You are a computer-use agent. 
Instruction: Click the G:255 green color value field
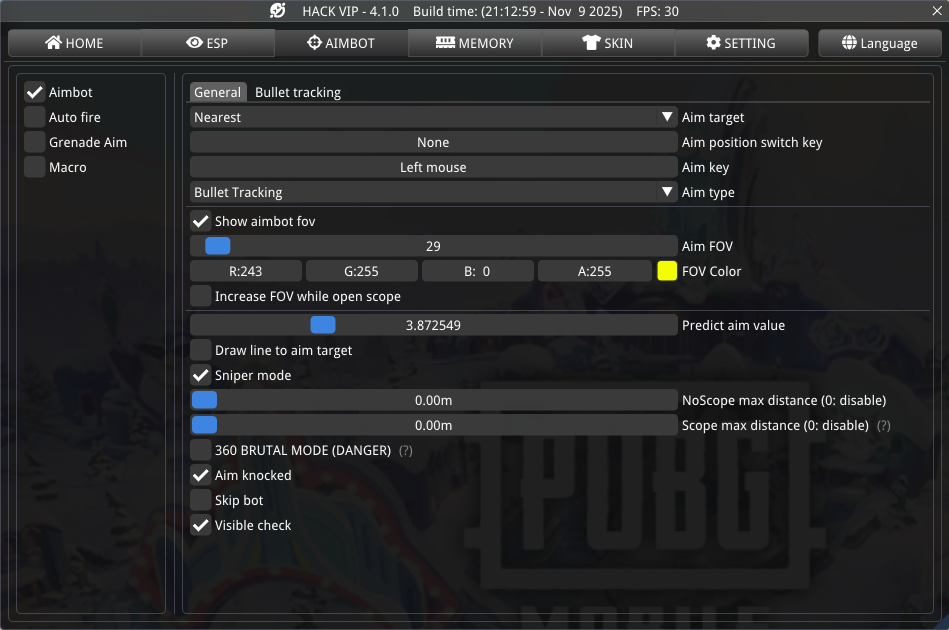[x=362, y=271]
